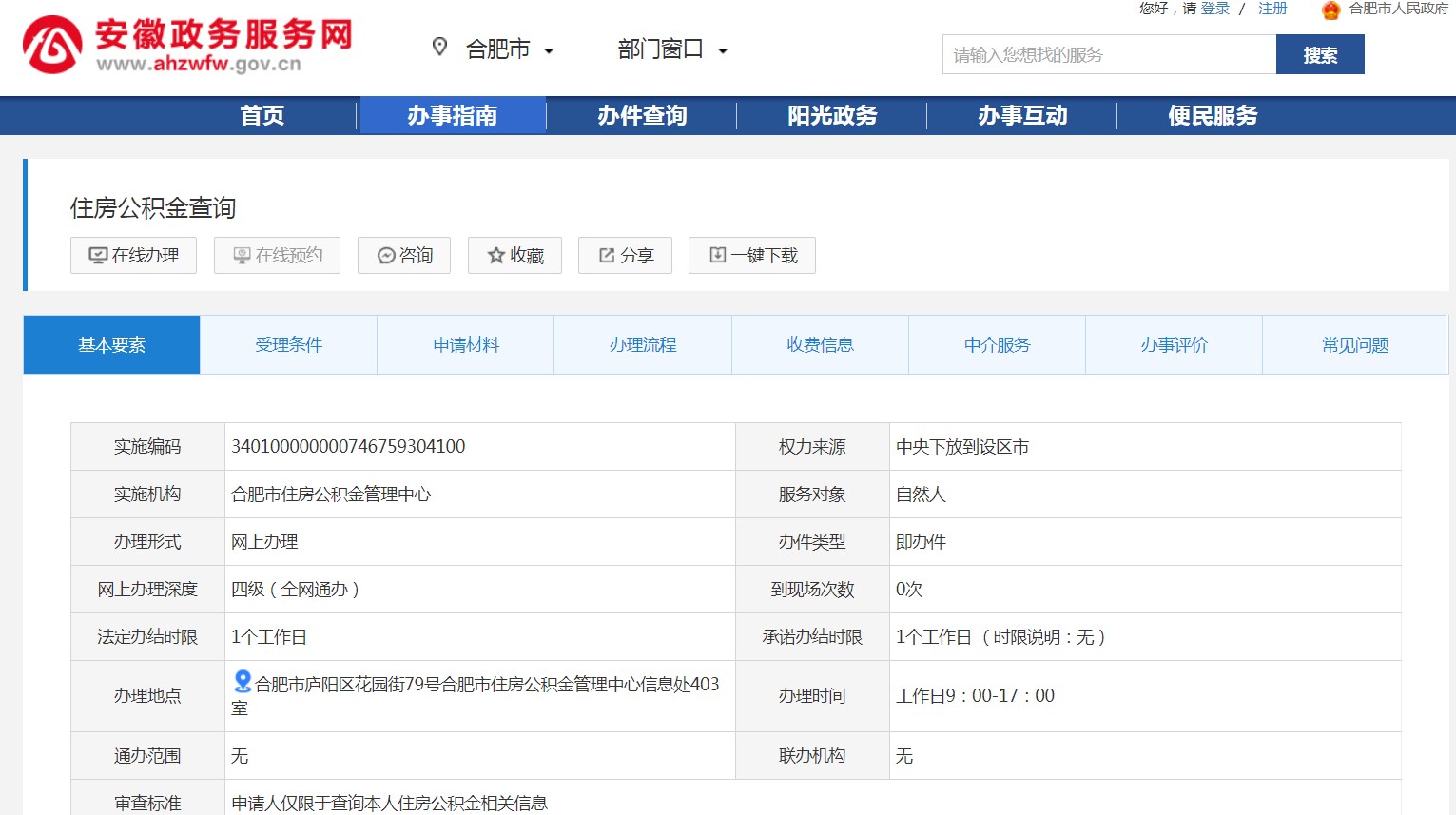Viewport: 1456px width, 815px height.
Task: Follow the 登录 link
Action: [1214, 9]
